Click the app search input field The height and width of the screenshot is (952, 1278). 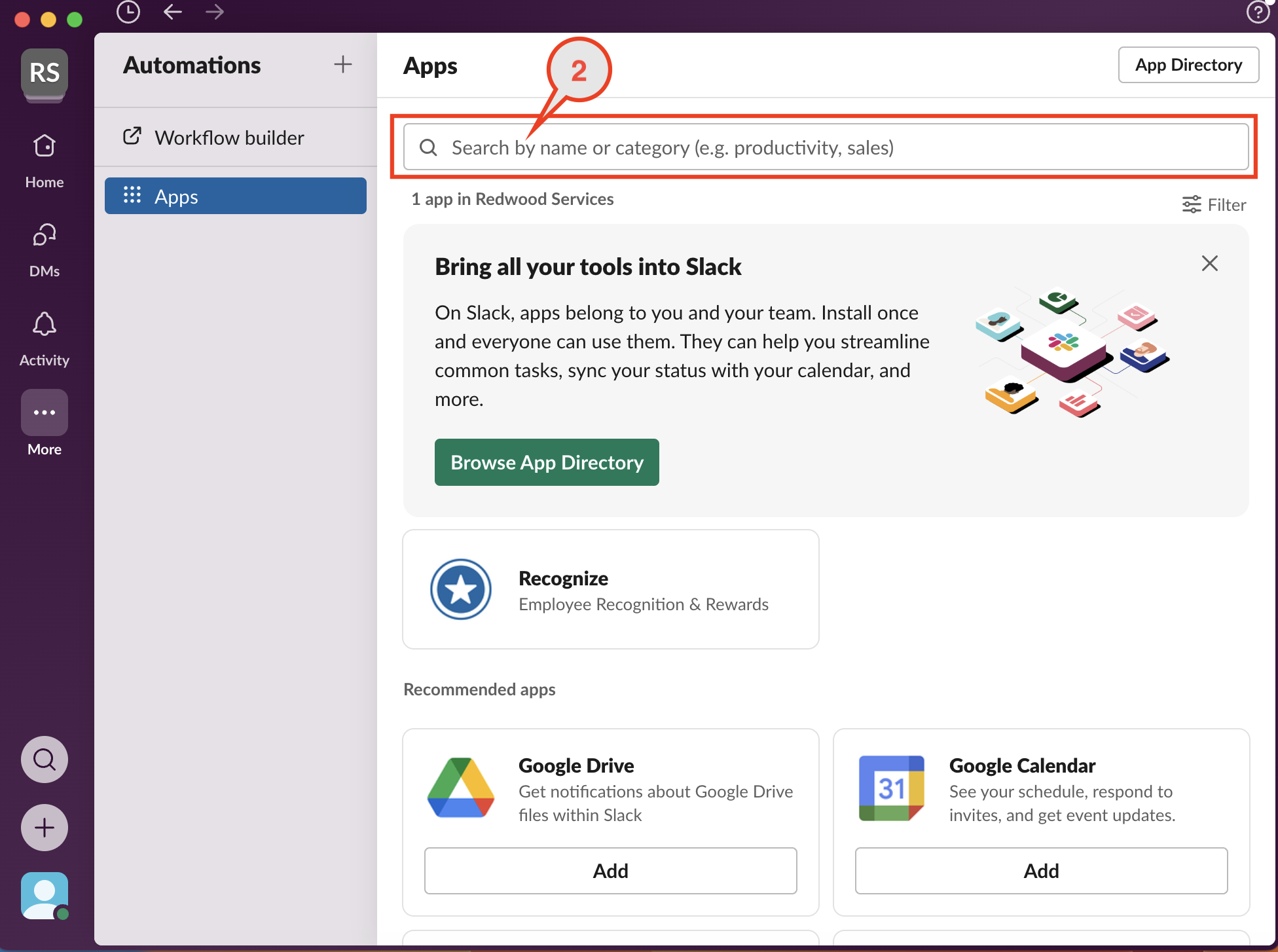point(826,147)
